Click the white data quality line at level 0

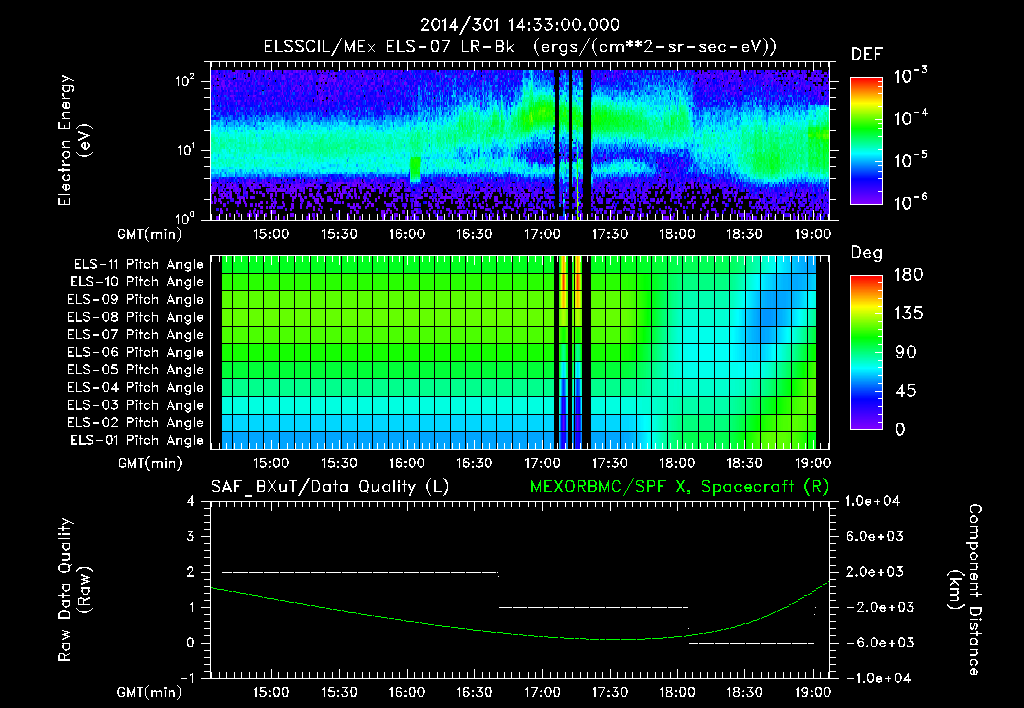(752, 643)
